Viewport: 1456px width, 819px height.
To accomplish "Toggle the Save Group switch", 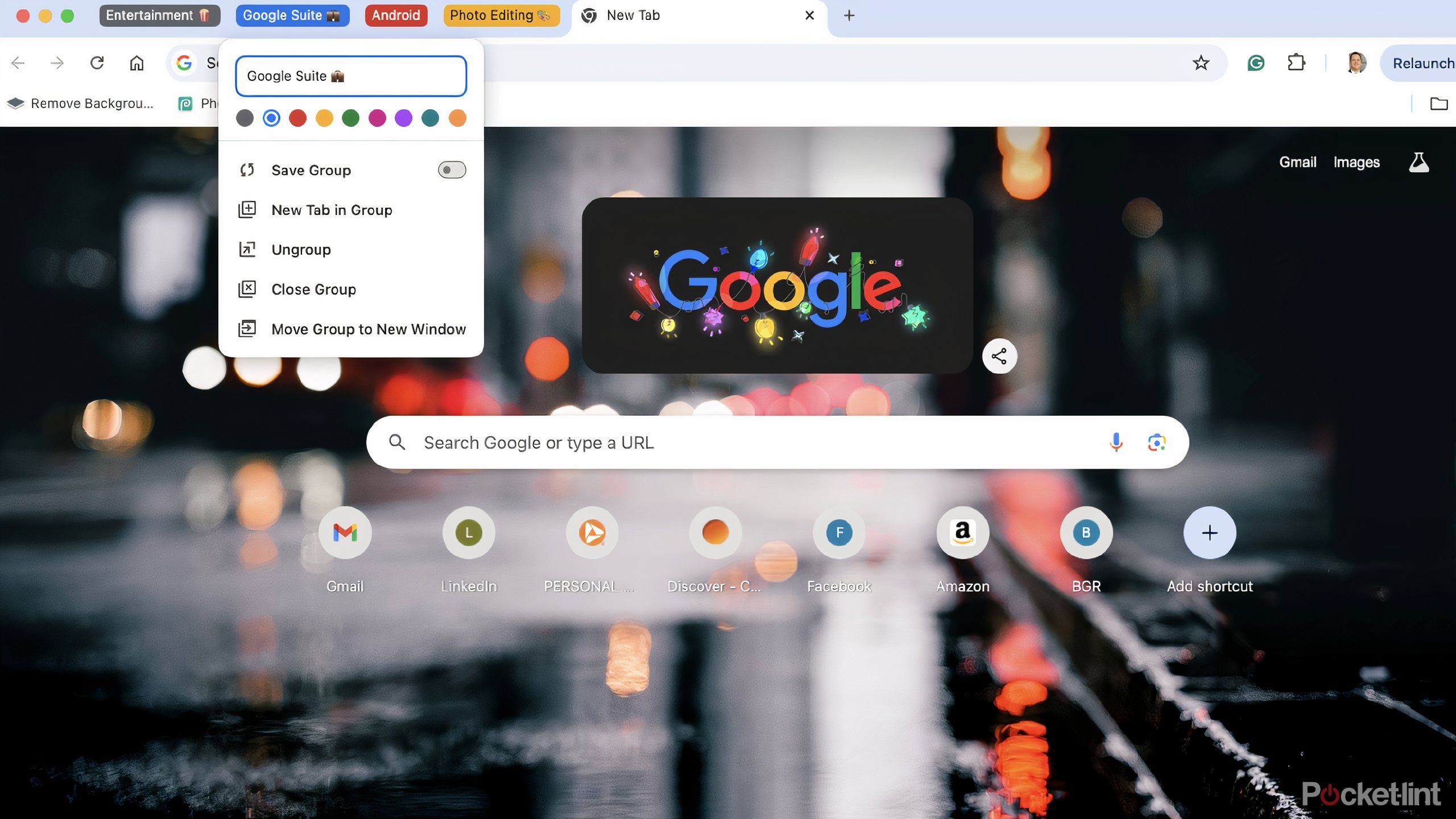I will point(450,170).
